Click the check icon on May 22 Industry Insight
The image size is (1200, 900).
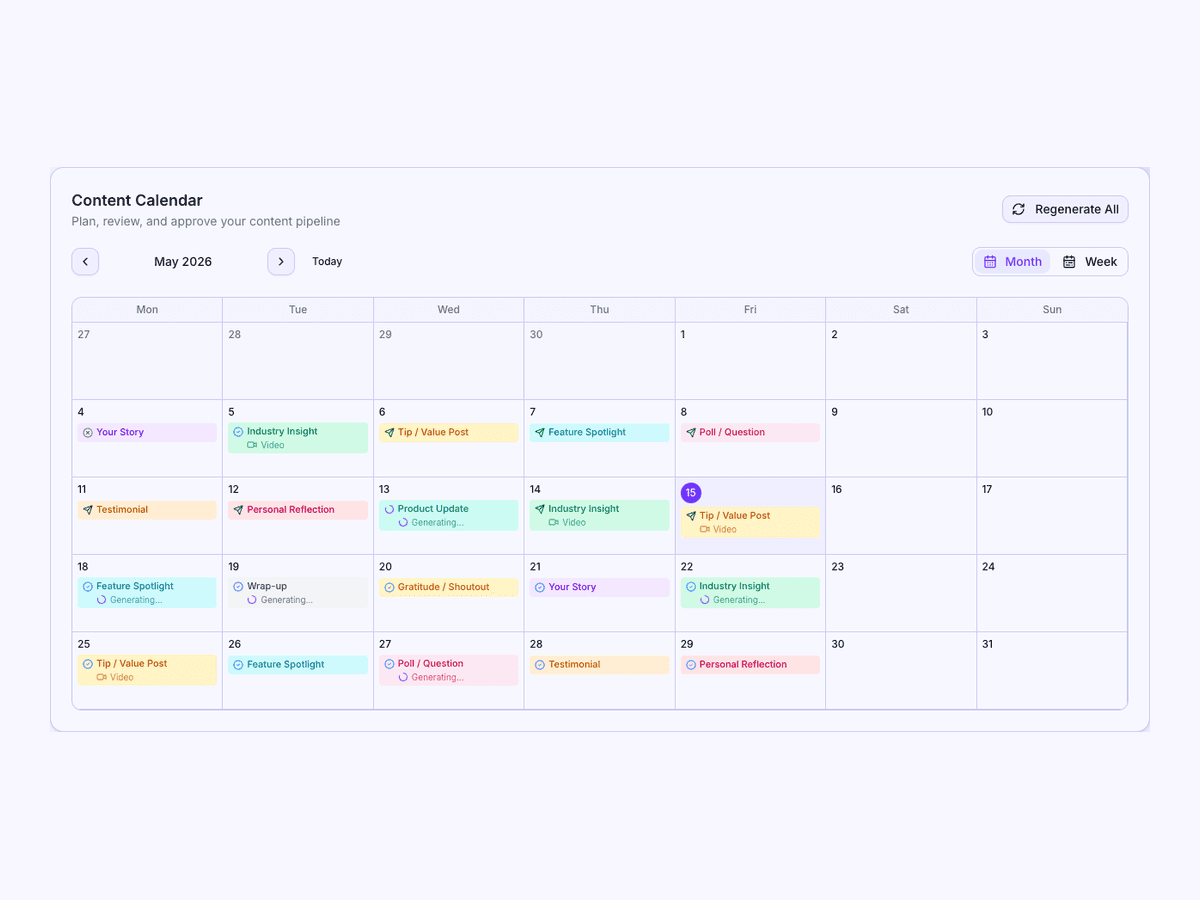[691, 587]
